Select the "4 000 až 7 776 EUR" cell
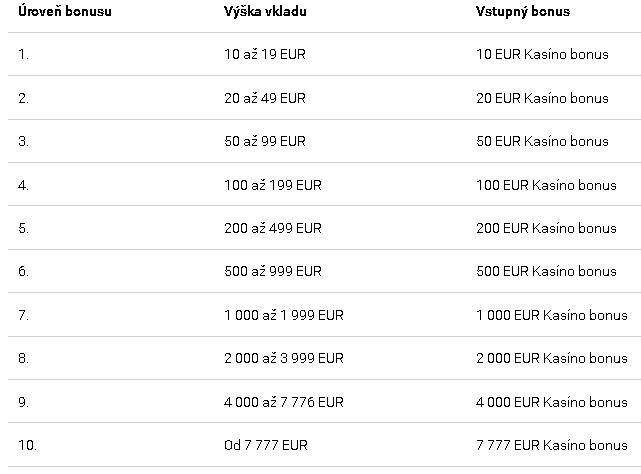The image size is (641, 474). (x=284, y=402)
